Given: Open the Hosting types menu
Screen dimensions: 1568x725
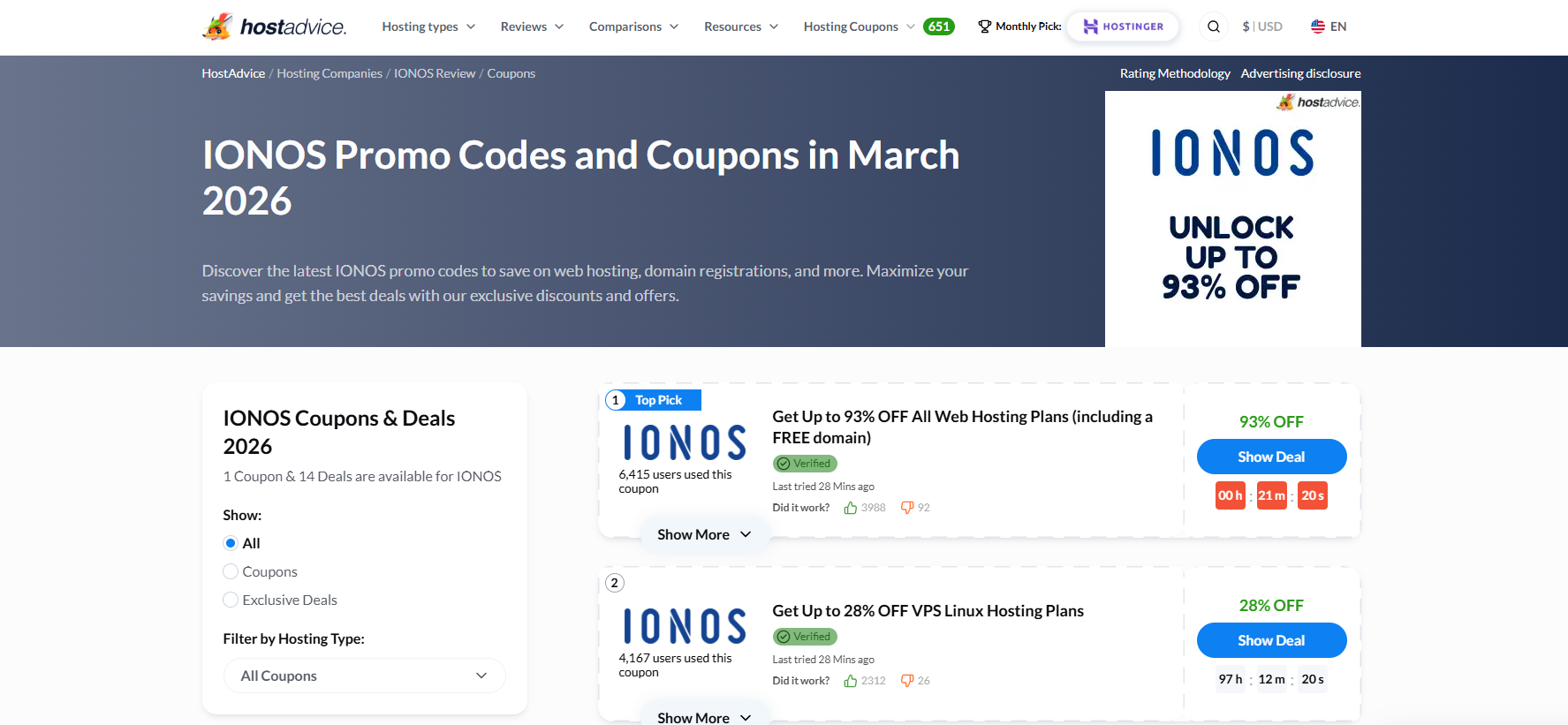Looking at the screenshot, I should (428, 26).
